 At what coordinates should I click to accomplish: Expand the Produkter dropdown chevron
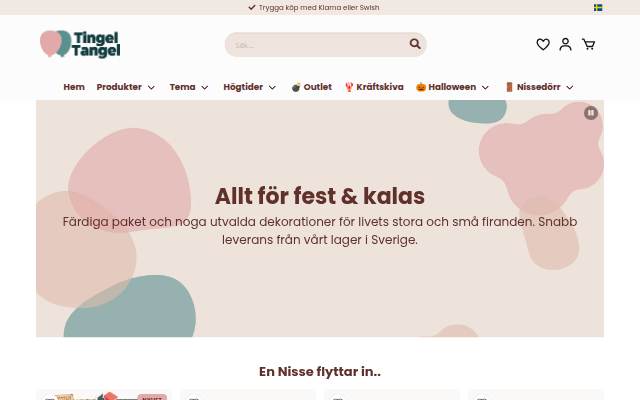[151, 87]
